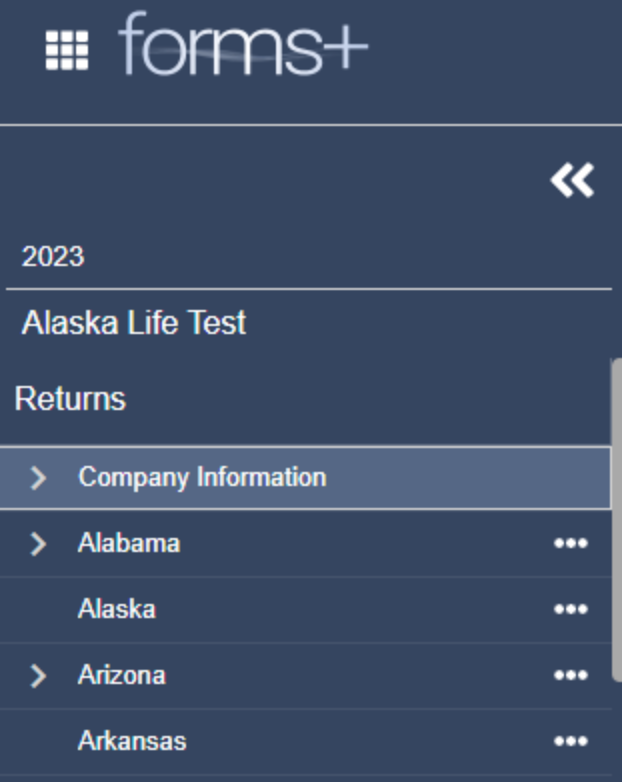Viewport: 622px width, 782px height.
Task: Open Arizona more options ellipsis
Action: (x=570, y=675)
